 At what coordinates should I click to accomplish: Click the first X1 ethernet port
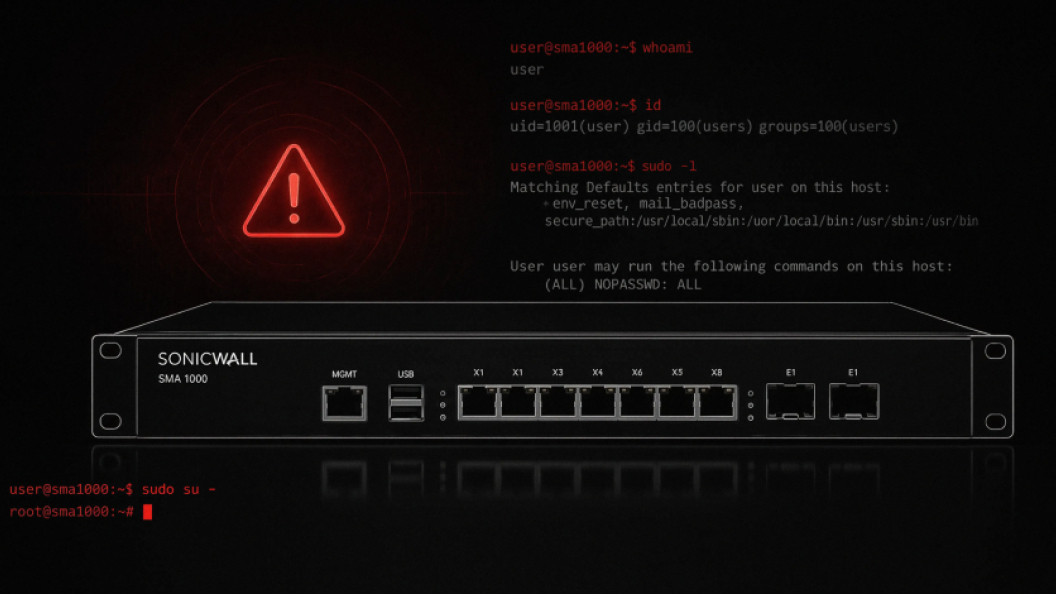(x=478, y=402)
